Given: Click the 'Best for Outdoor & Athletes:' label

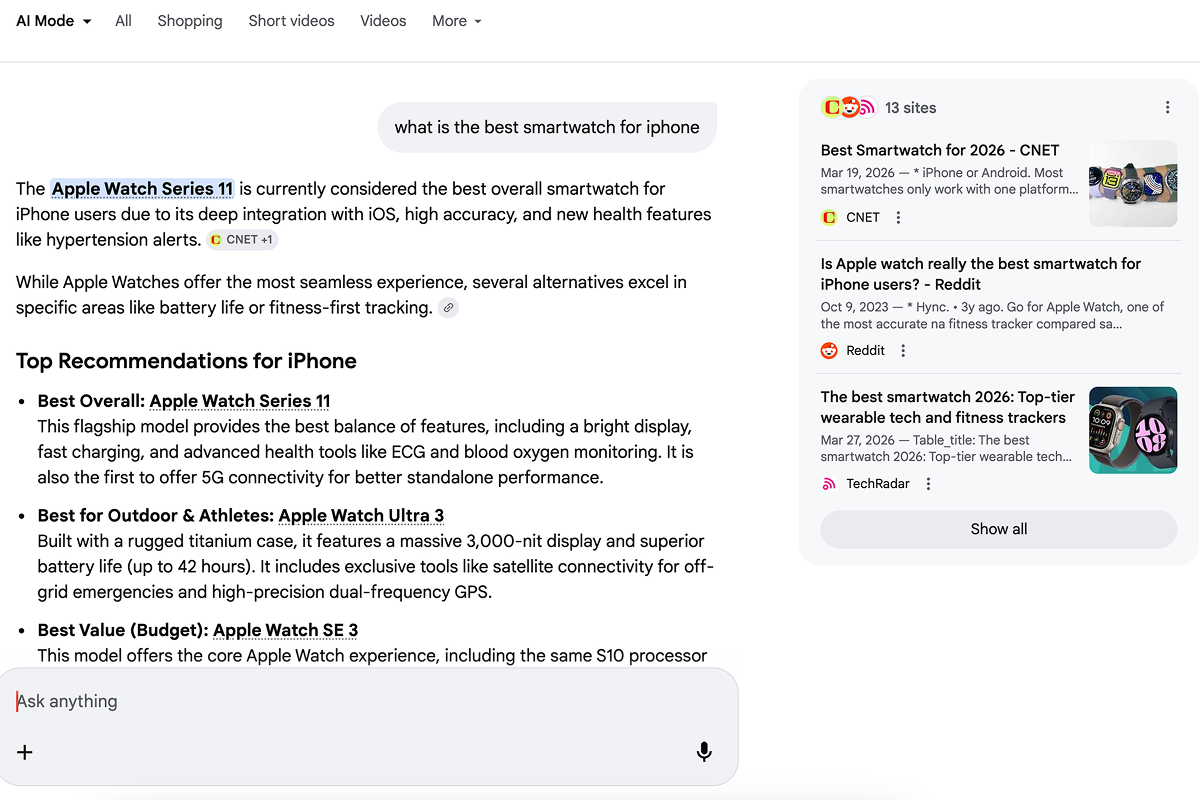Looking at the screenshot, I should tap(156, 516).
